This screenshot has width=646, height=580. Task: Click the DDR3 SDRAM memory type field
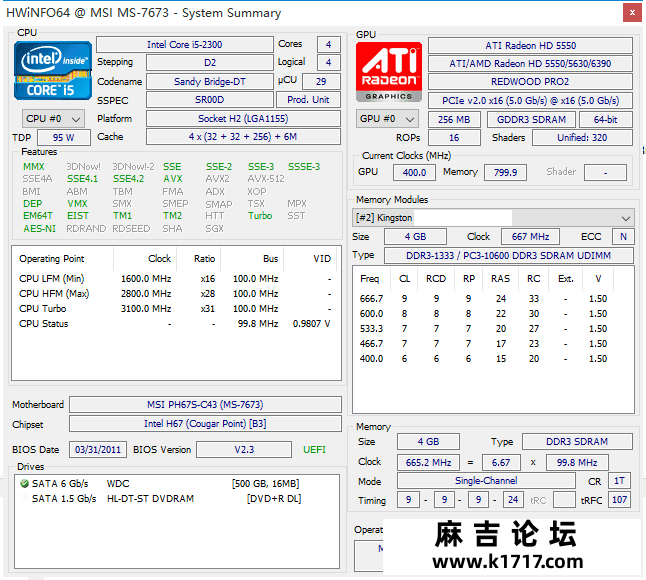577,442
